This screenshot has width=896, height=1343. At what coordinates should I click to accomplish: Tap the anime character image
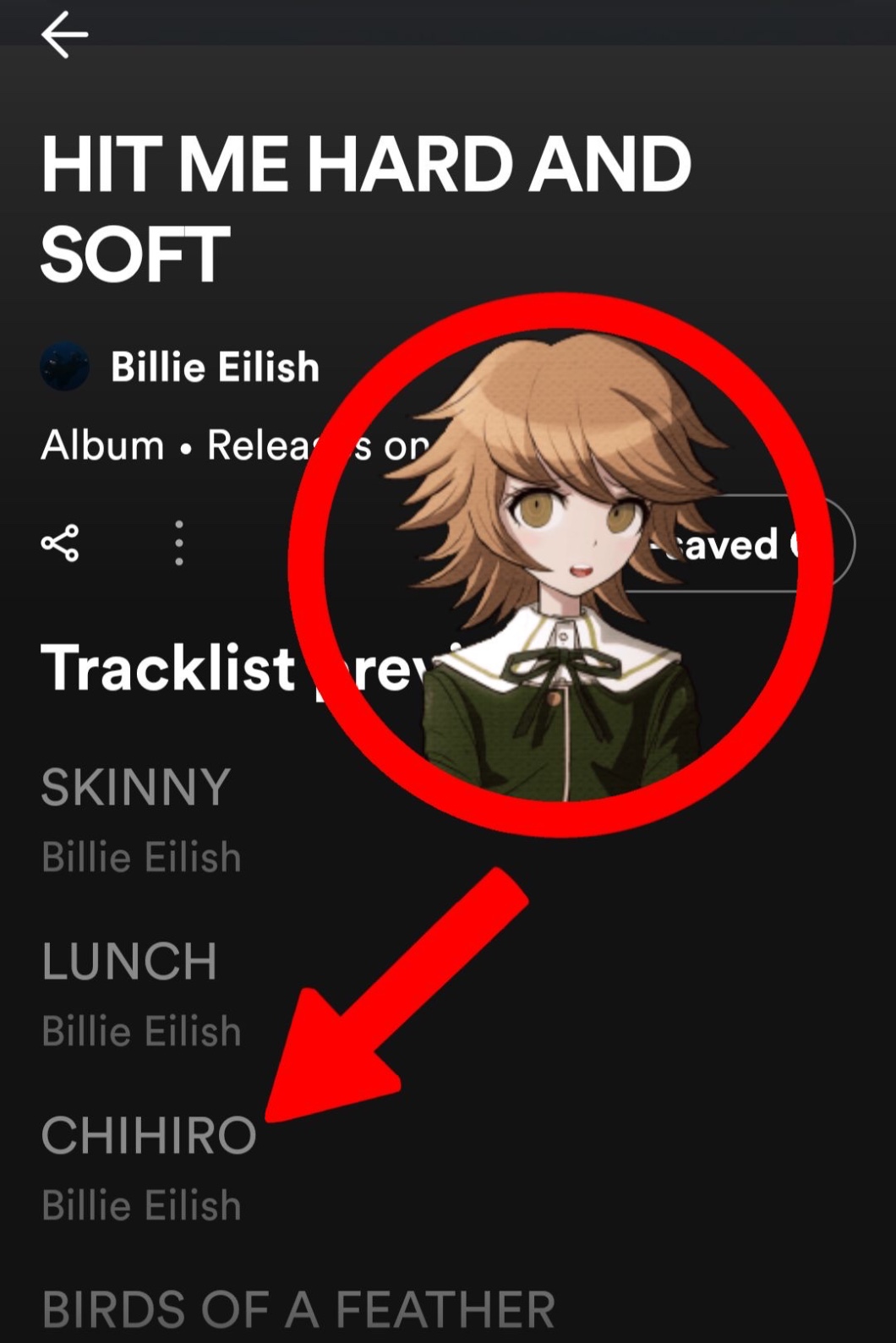[x=558, y=566]
